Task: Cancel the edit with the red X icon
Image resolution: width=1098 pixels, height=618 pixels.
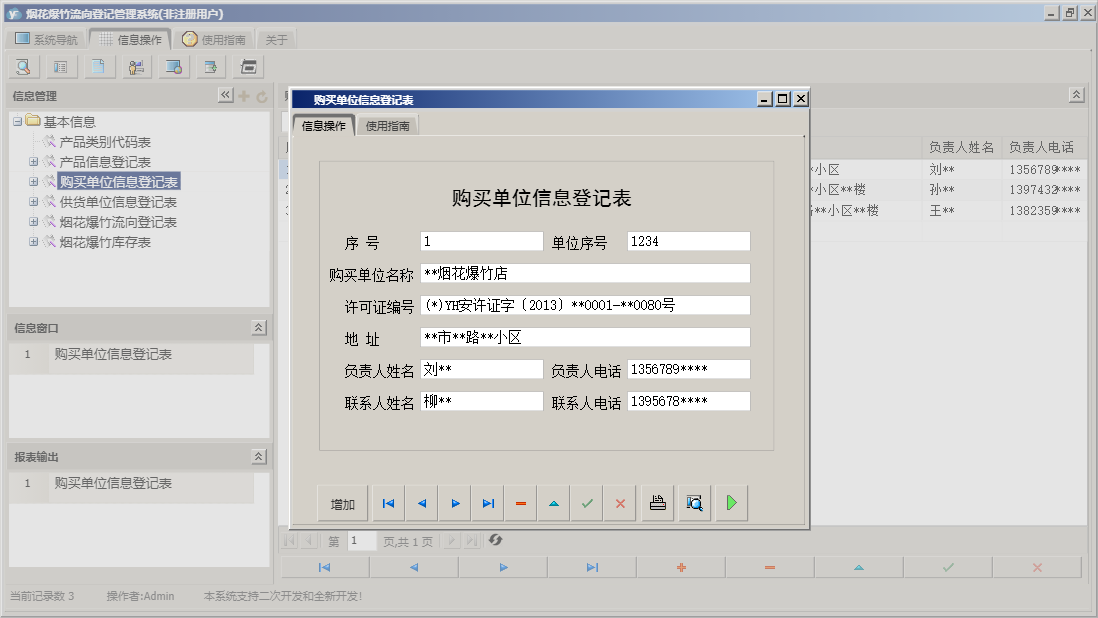Action: tap(620, 503)
